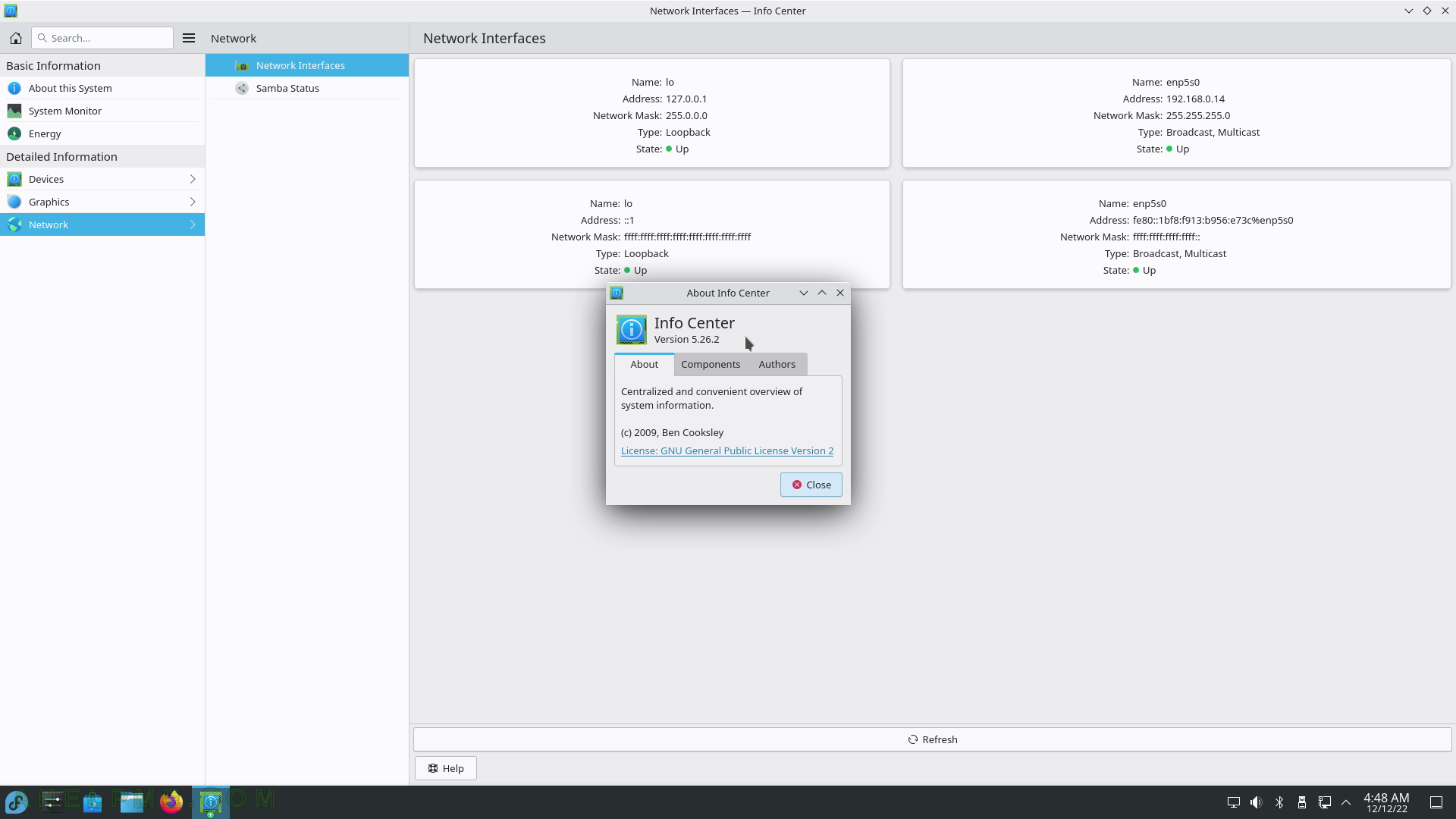Viewport: 1456px width, 819px height.
Task: Refresh the network interfaces list
Action: click(x=932, y=739)
